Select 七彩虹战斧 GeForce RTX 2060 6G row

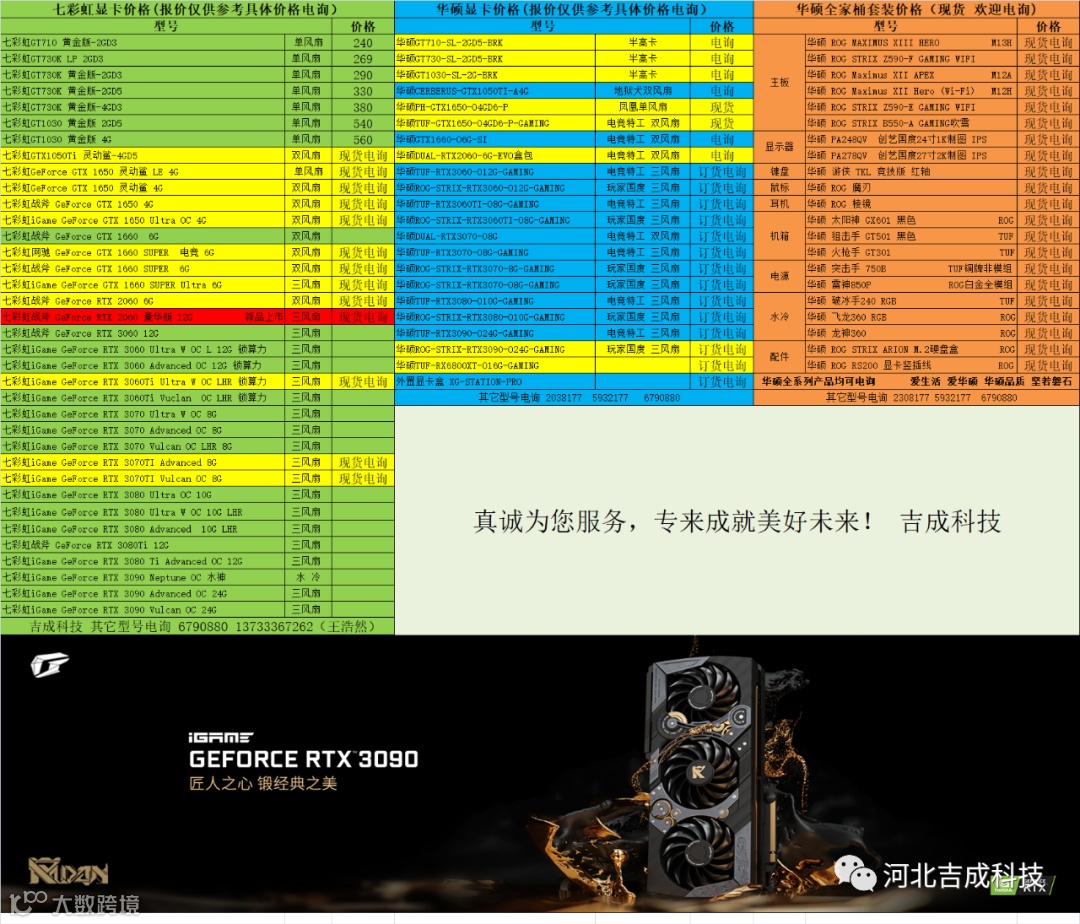coord(197,301)
